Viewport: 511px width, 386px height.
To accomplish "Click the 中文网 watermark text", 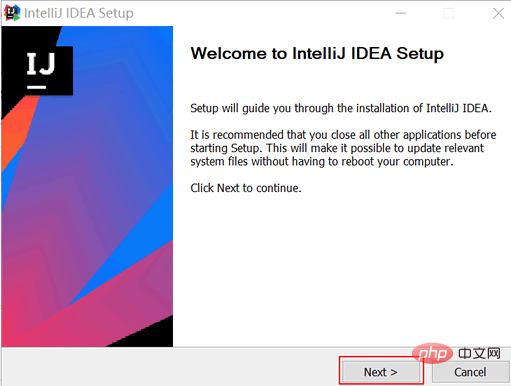I will (479, 354).
